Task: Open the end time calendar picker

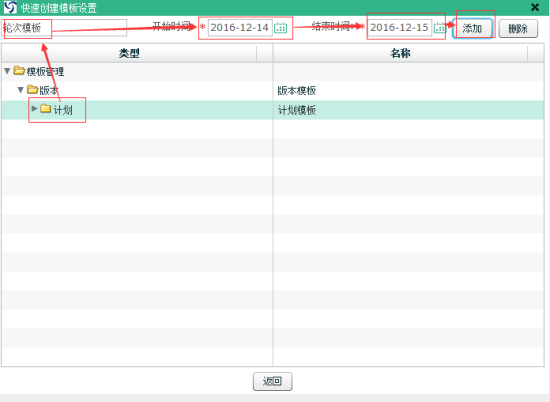Action: [x=439, y=27]
